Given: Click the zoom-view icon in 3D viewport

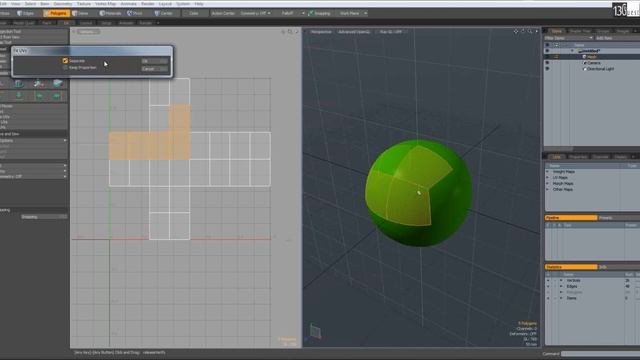Looking at the screenshot, I should point(530,31).
